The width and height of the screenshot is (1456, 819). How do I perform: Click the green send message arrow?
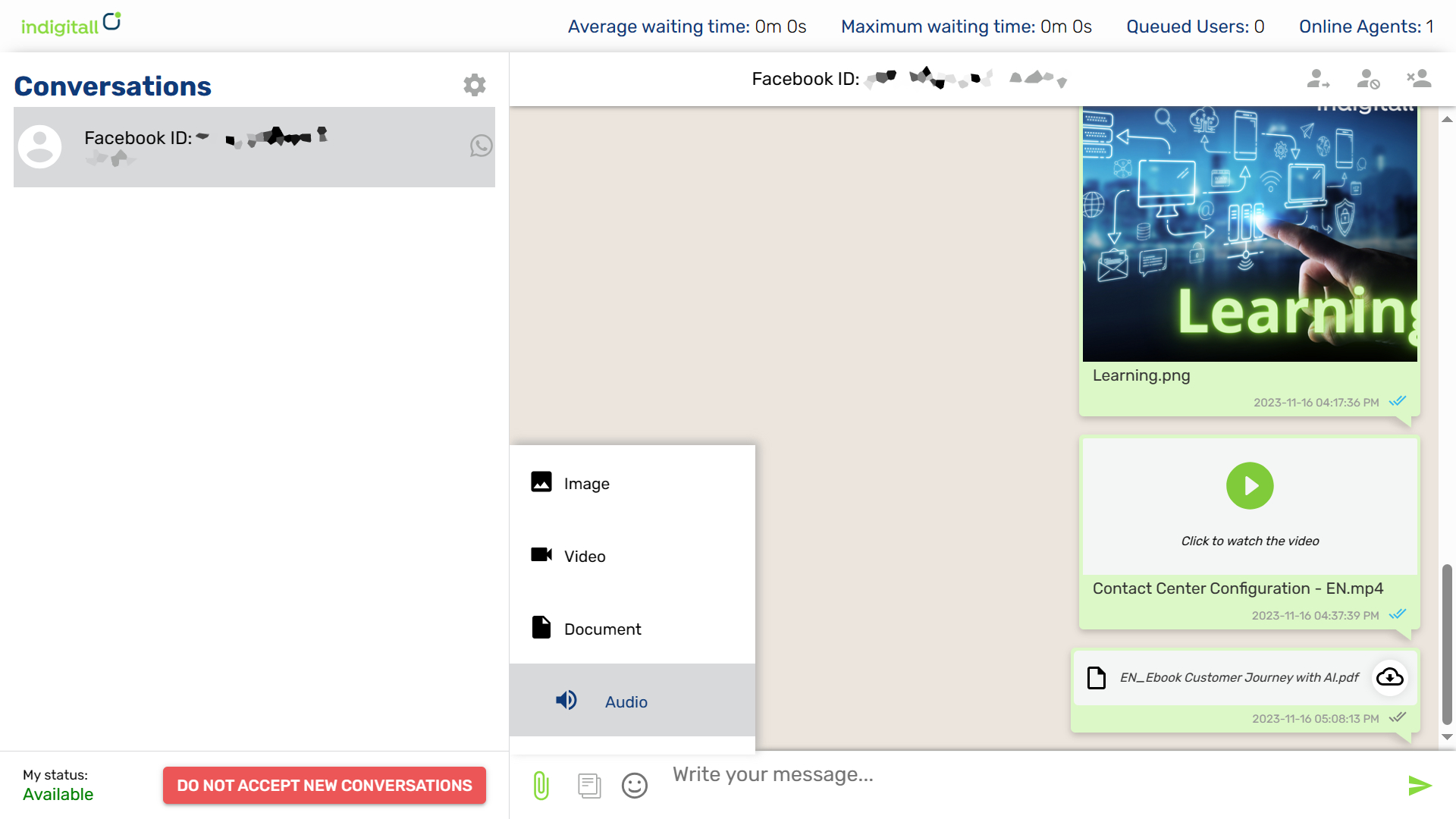coord(1420,786)
